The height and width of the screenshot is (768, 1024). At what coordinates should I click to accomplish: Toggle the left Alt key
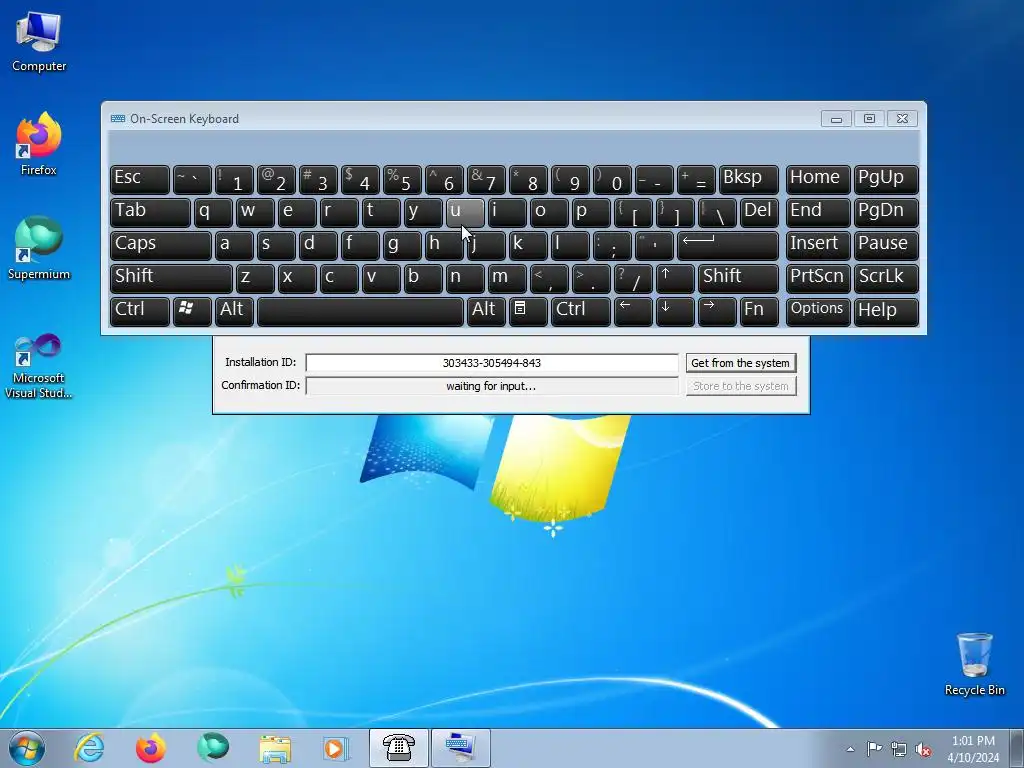pyautogui.click(x=234, y=312)
